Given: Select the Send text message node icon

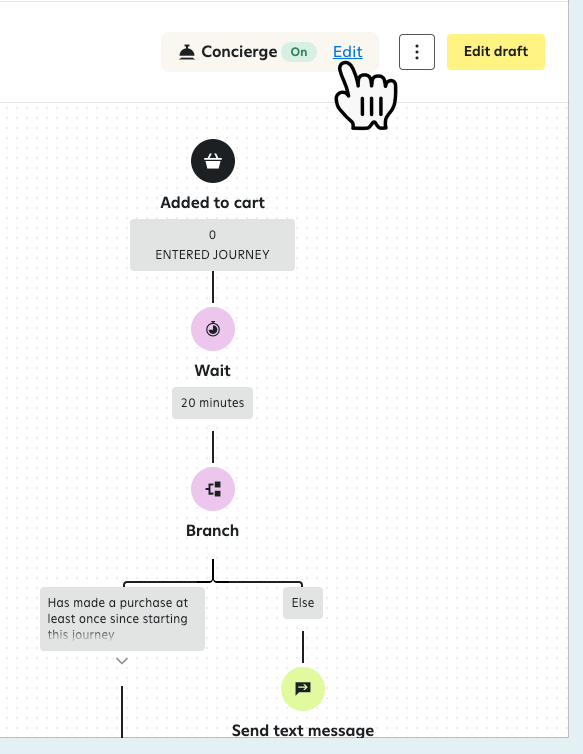Looking at the screenshot, I should tap(303, 689).
